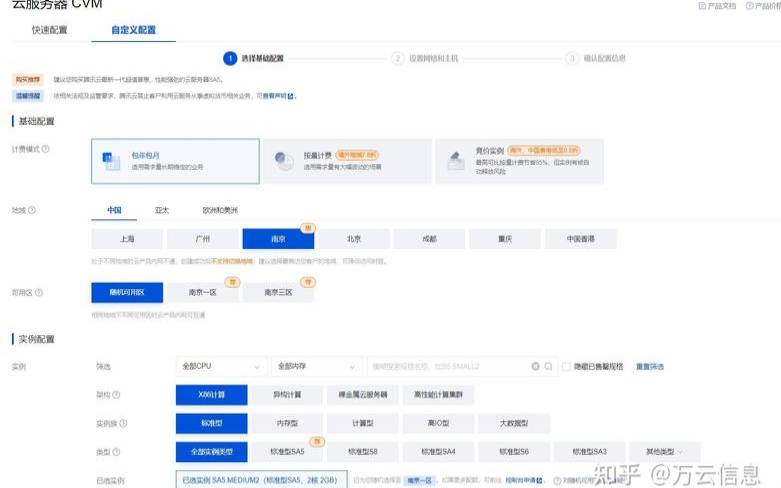Select 异构计算 architecture

[287, 395]
